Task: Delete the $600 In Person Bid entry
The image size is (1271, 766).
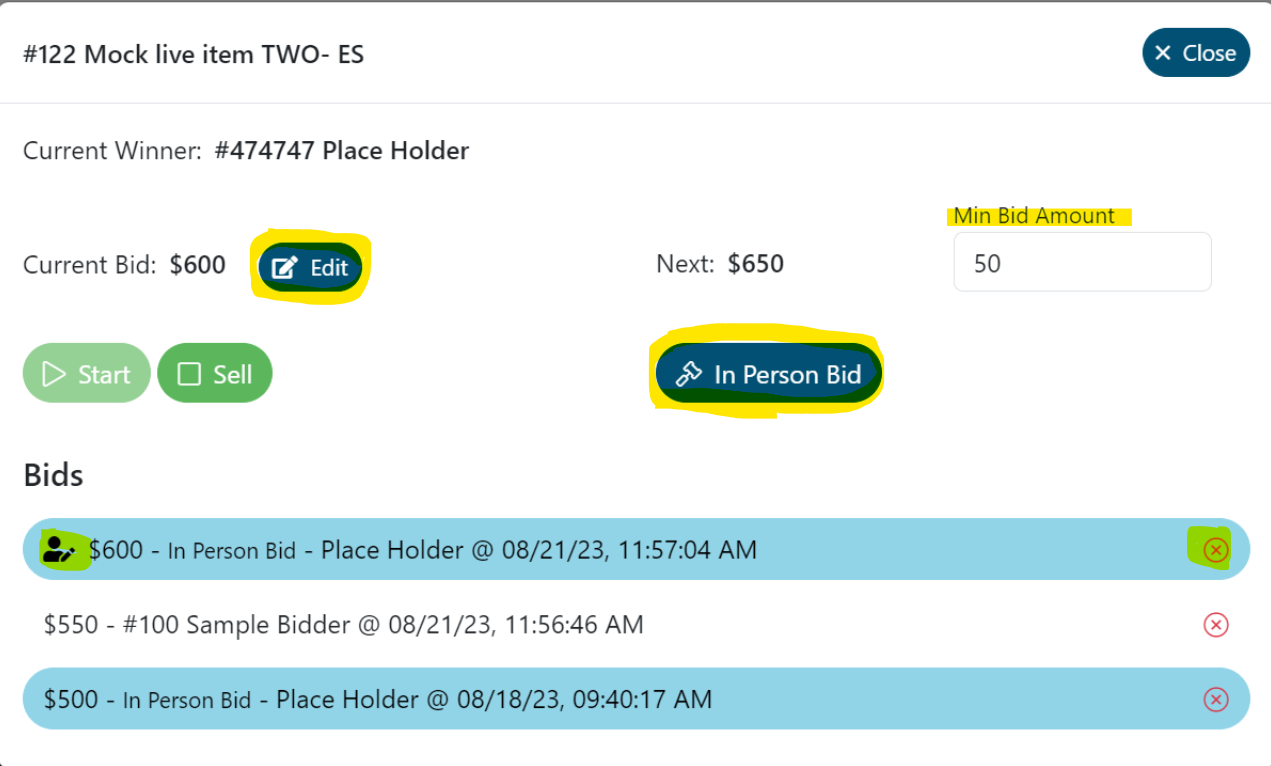Action: point(1215,550)
